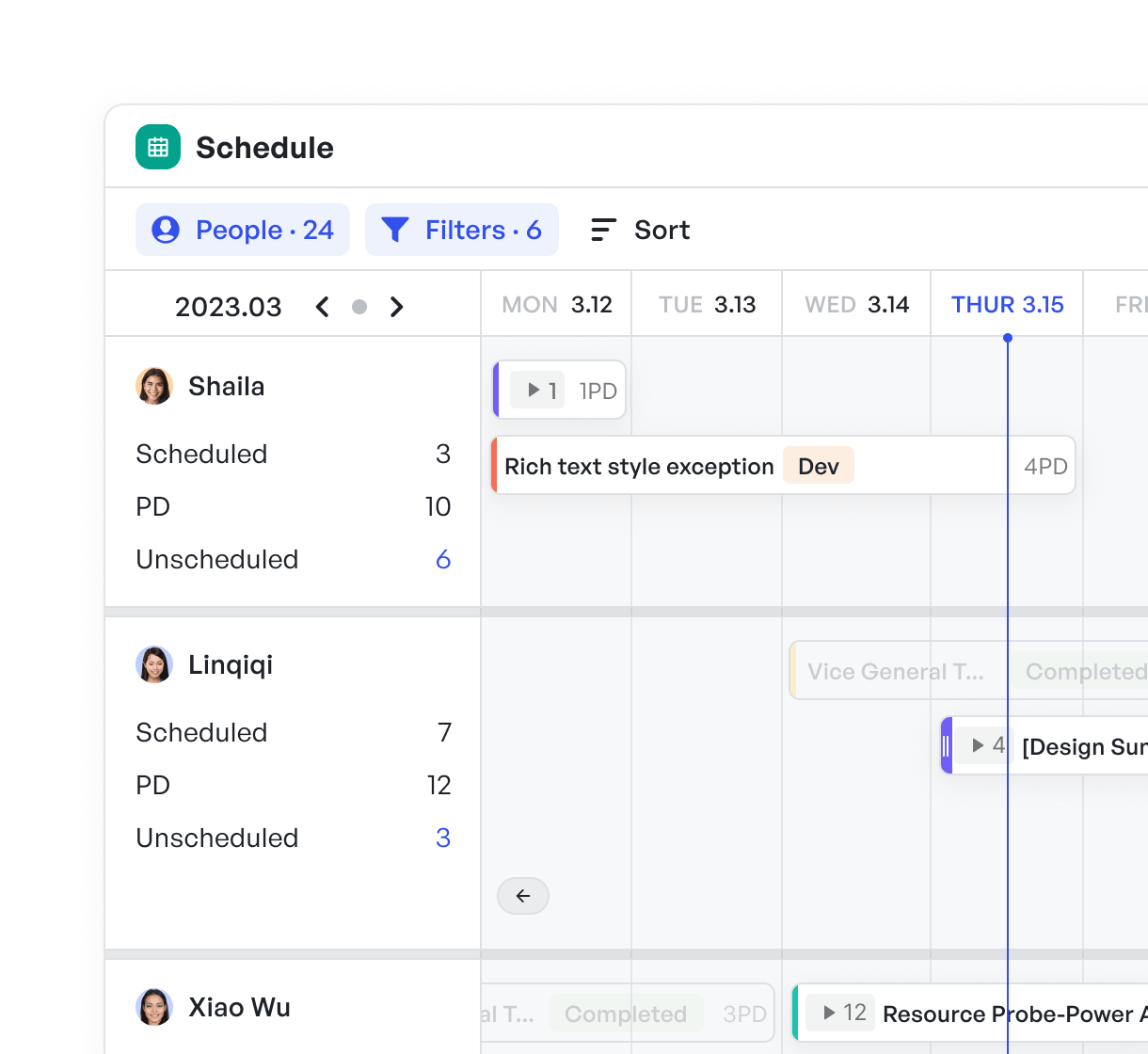Click the back arrow button in Linqiqi's row

[523, 896]
